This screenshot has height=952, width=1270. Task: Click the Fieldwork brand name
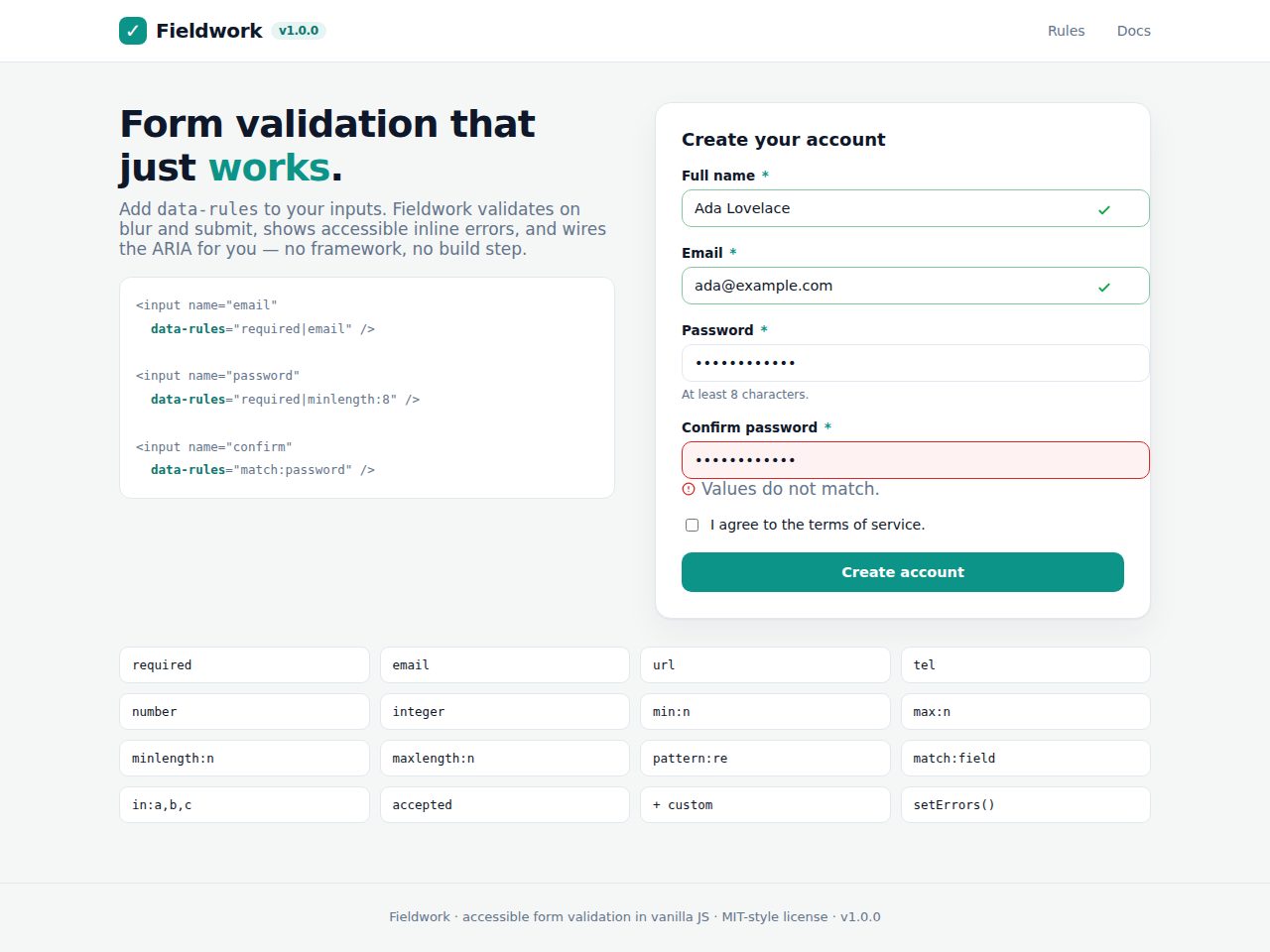[x=209, y=31]
